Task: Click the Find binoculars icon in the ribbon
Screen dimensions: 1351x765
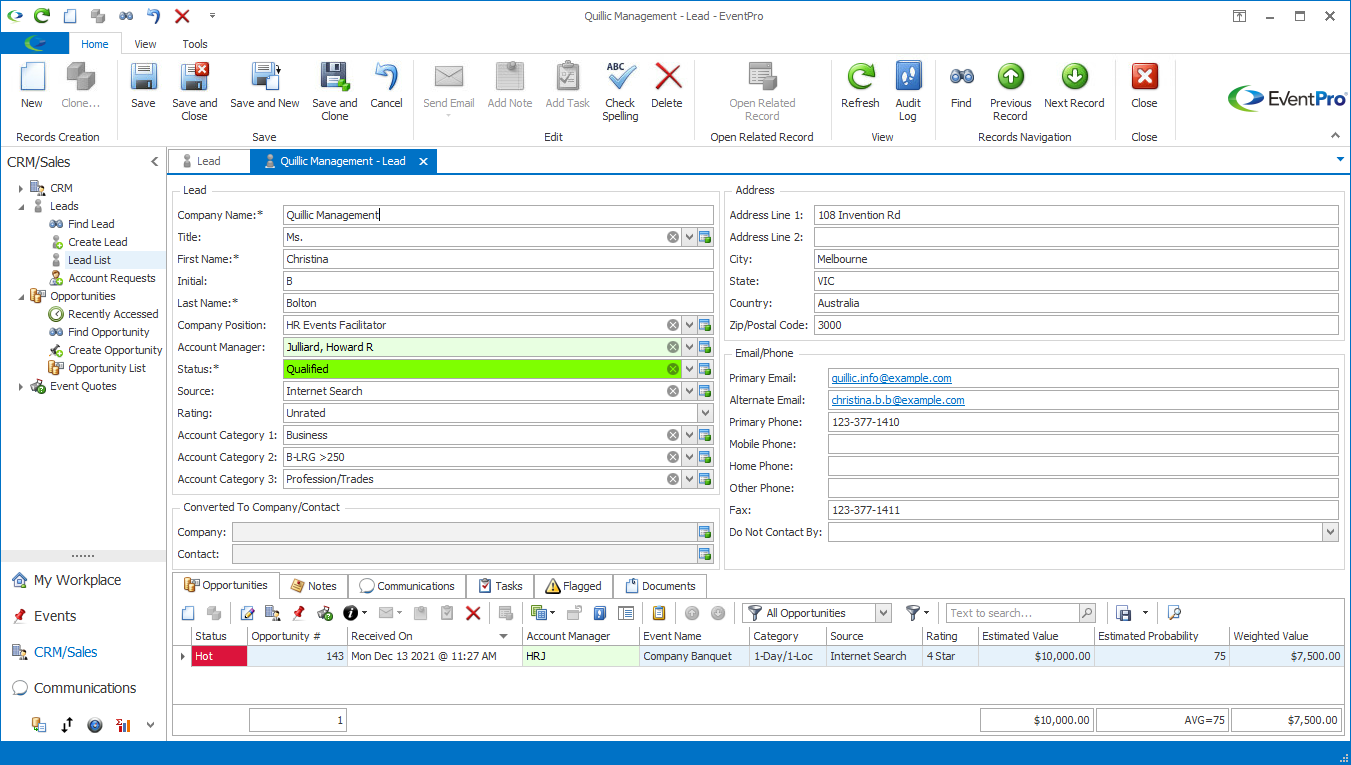Action: pyautogui.click(x=961, y=78)
